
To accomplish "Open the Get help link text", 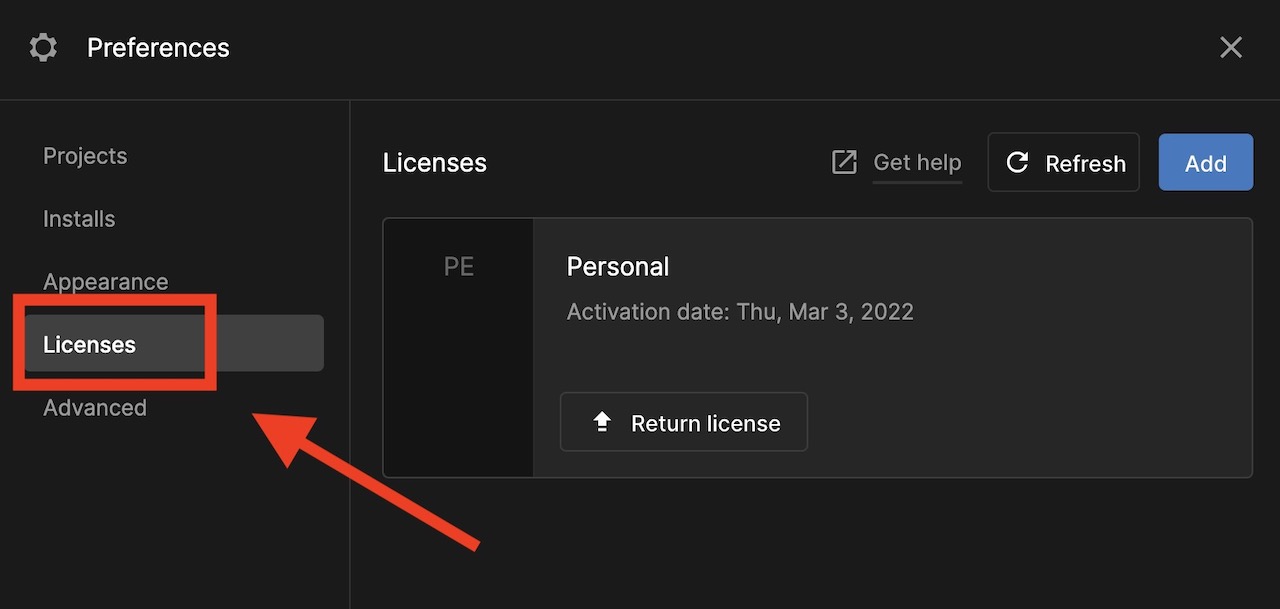I will (917, 162).
